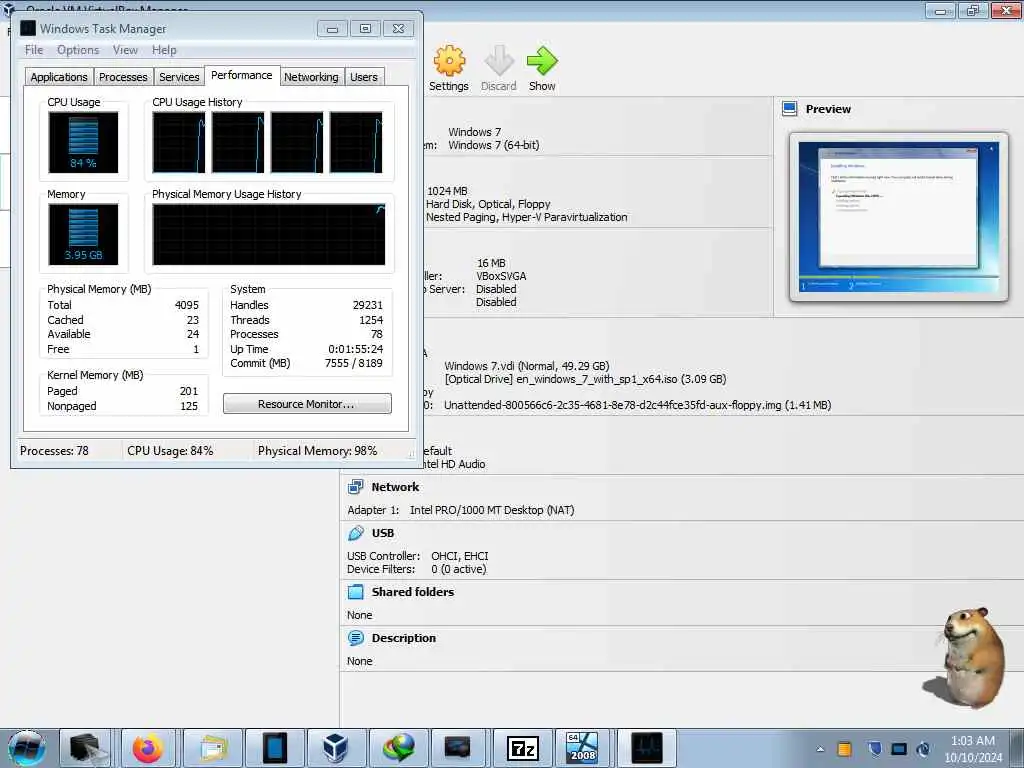
Task: Click the Commit value 7555 / 8189
Action: (354, 363)
